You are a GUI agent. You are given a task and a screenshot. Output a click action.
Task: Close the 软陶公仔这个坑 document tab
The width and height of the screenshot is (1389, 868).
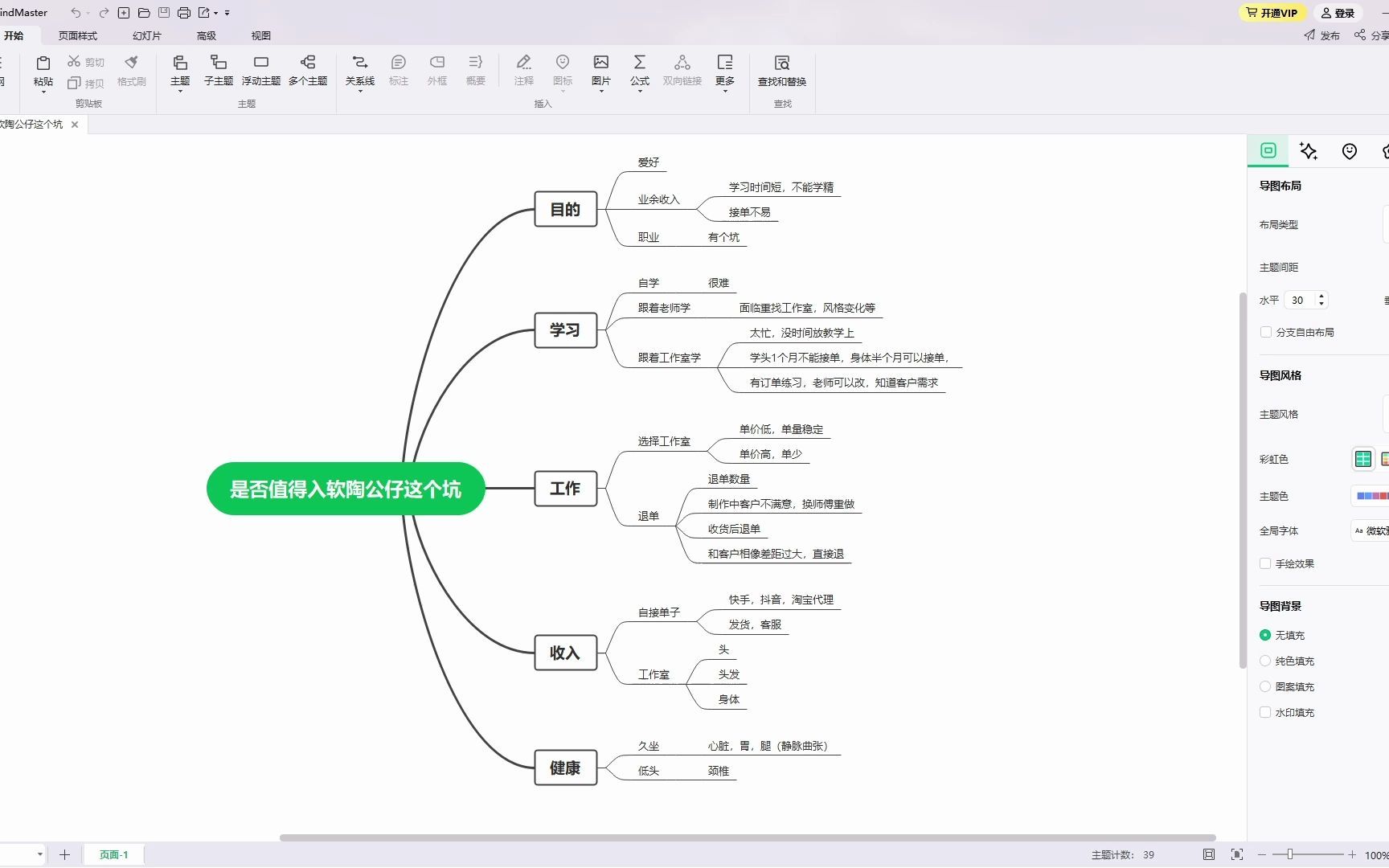coord(75,124)
